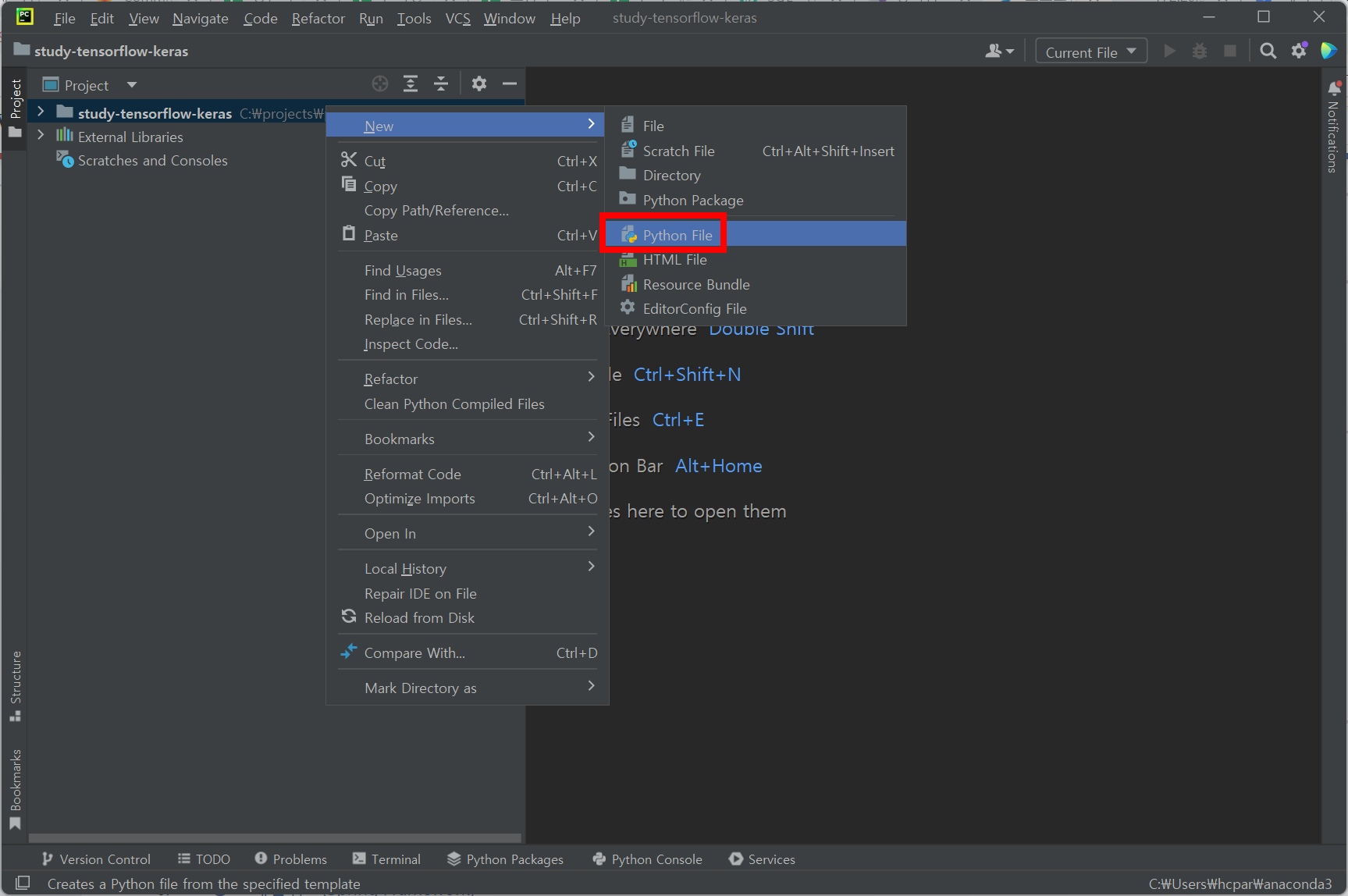Choose Cut in context menu
Screen dimensions: 1348x896
[468, 161]
